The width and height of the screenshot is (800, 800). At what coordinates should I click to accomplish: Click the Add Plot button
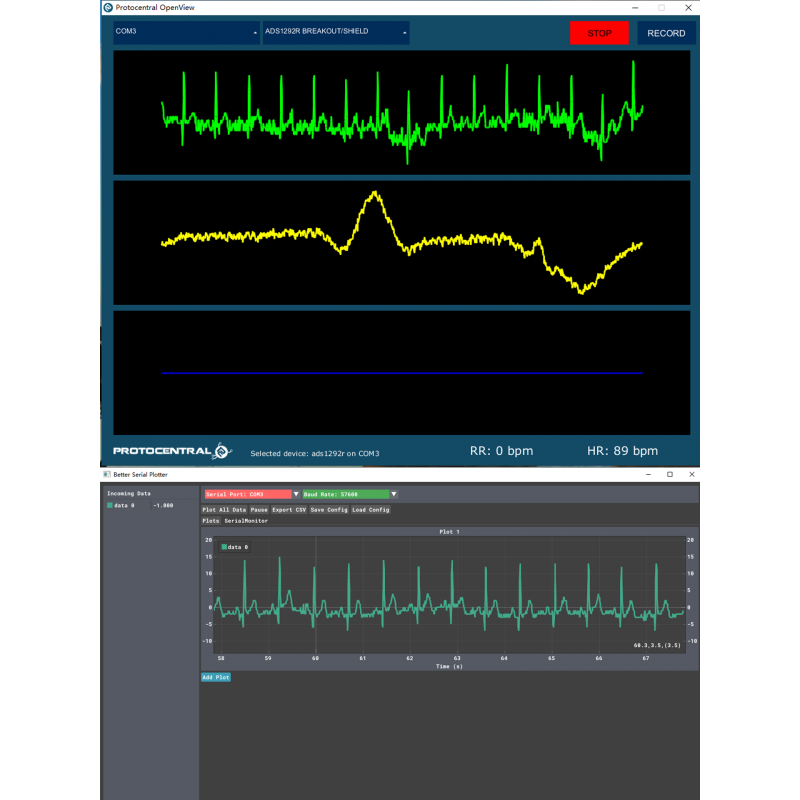(216, 677)
